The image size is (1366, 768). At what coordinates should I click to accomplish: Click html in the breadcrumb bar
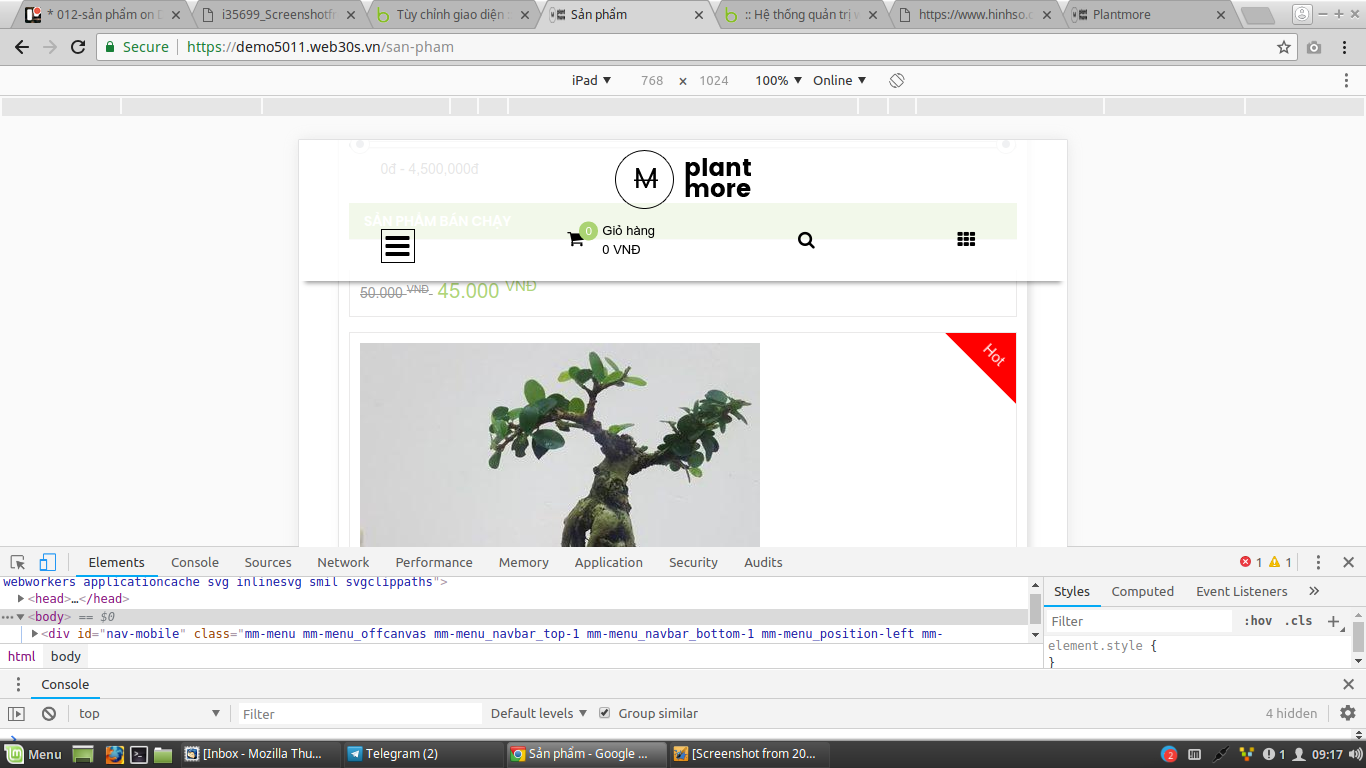click(x=22, y=656)
